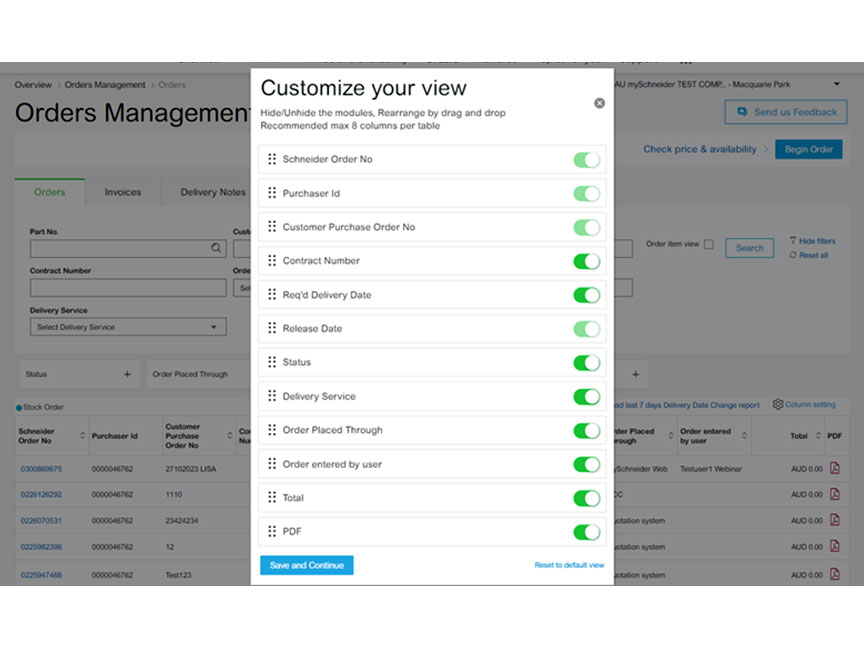Click the Part No. search magnifier icon
The height and width of the screenshot is (648, 864).
[x=216, y=248]
